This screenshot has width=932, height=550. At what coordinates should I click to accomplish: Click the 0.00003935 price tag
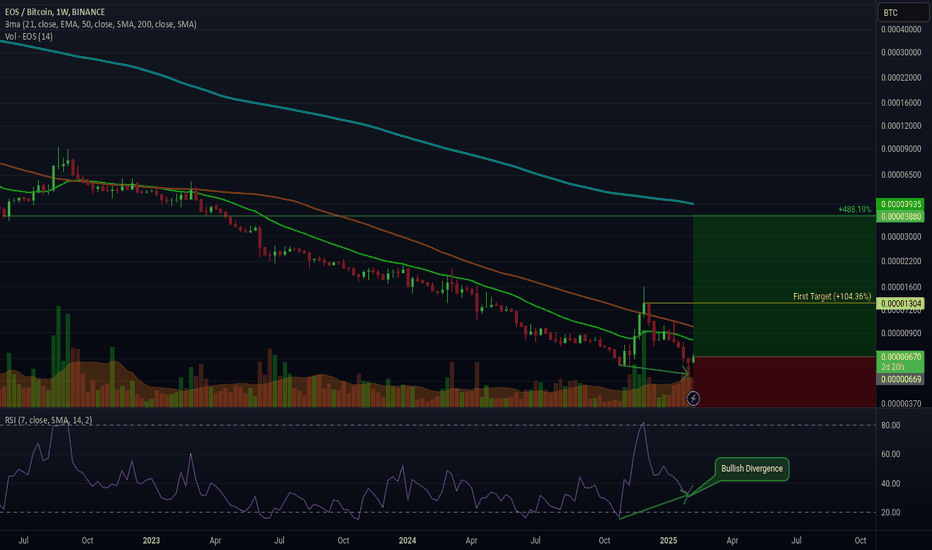(x=900, y=204)
